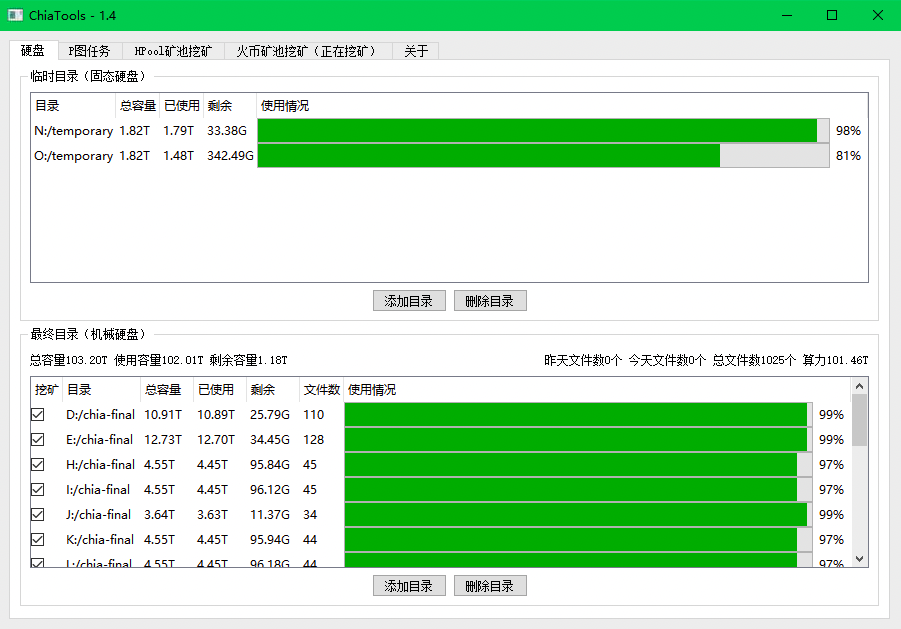
Task: Click 总容量 column header in temporary table
Action: [137, 106]
